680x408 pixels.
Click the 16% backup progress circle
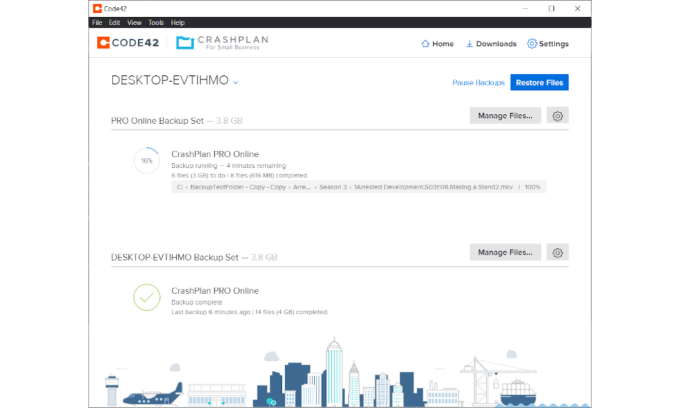(147, 160)
